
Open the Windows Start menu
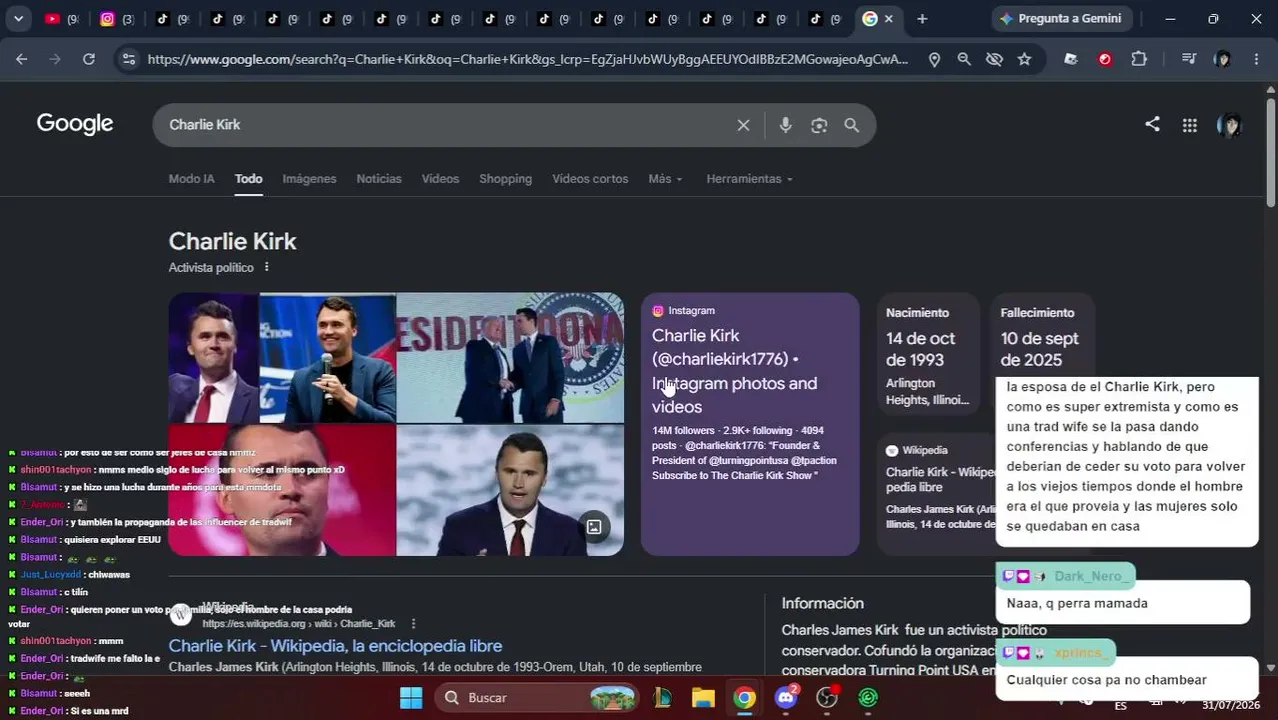click(410, 697)
